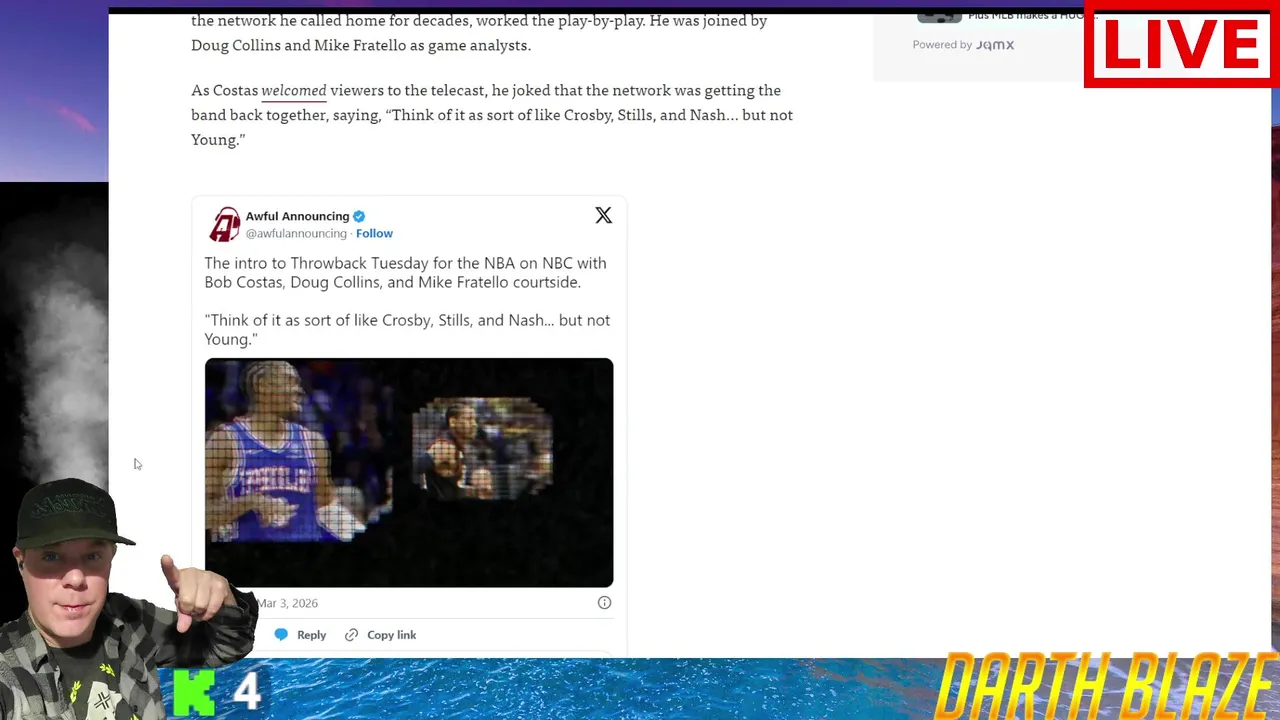This screenshot has width=1280, height=720.
Task: Open the X logo on embedded tweet
Action: pyautogui.click(x=603, y=215)
